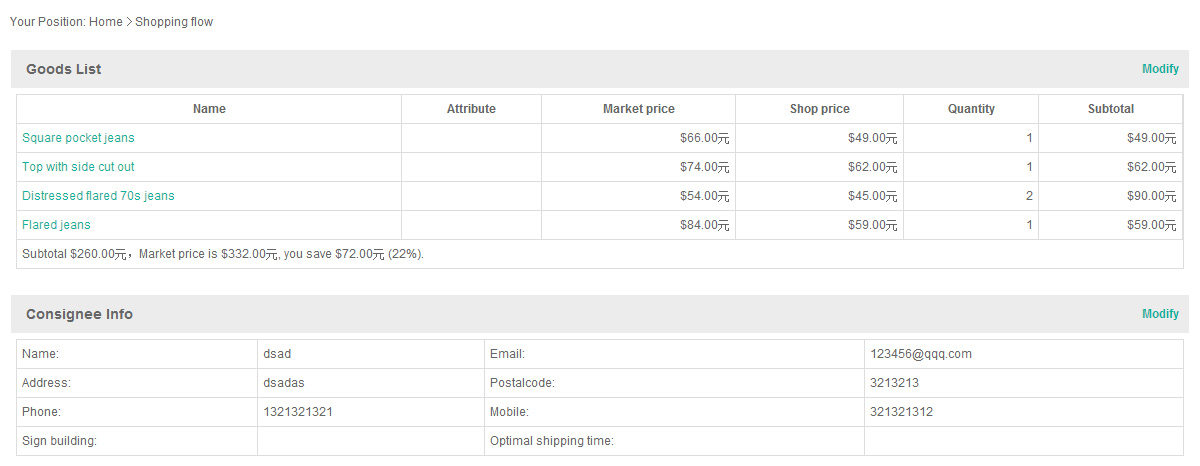Click the subtotal savings summary row
1200x466 pixels.
(600, 254)
